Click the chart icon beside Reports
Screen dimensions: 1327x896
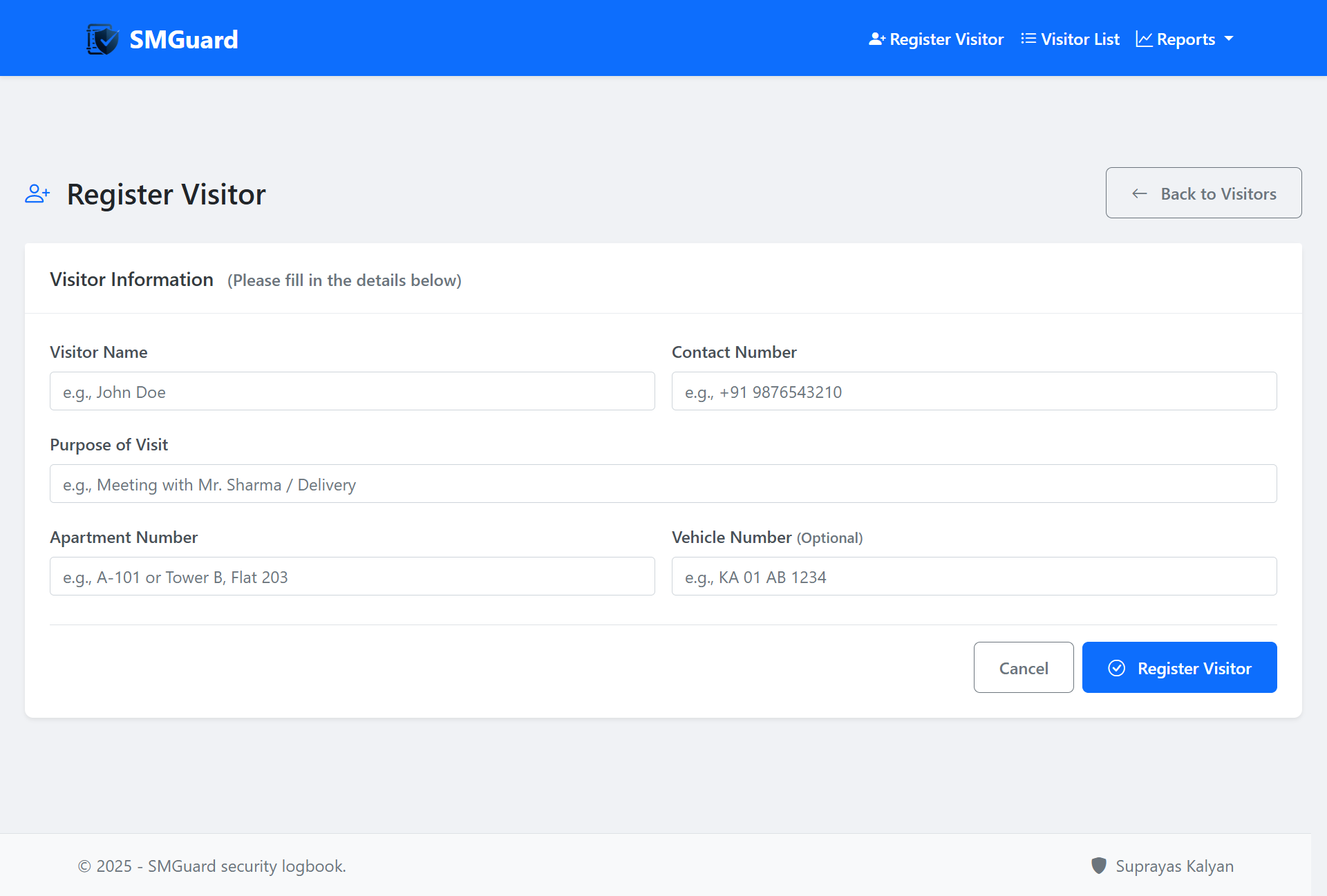pyautogui.click(x=1144, y=39)
